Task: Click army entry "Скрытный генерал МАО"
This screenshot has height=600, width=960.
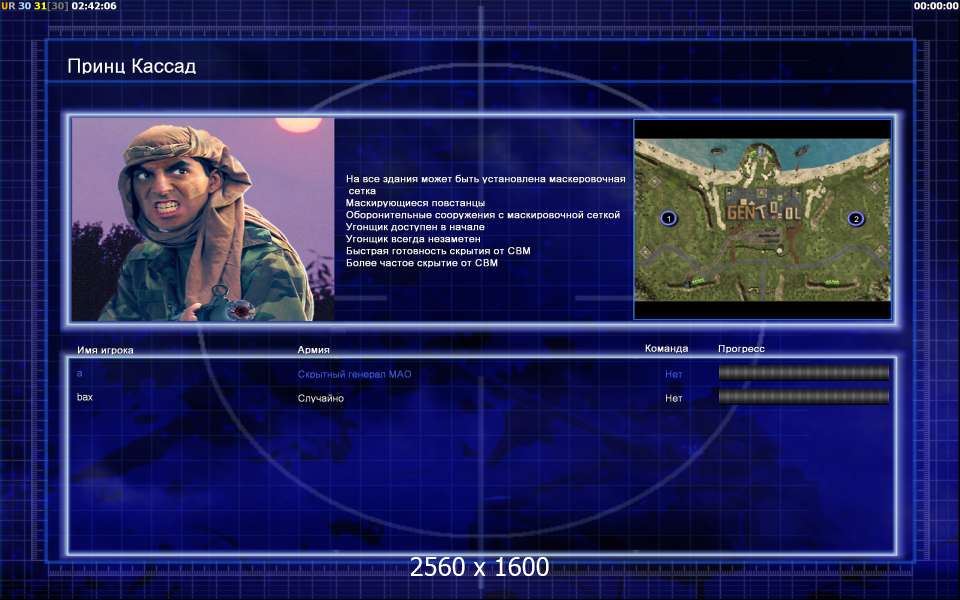Action: coord(354,374)
